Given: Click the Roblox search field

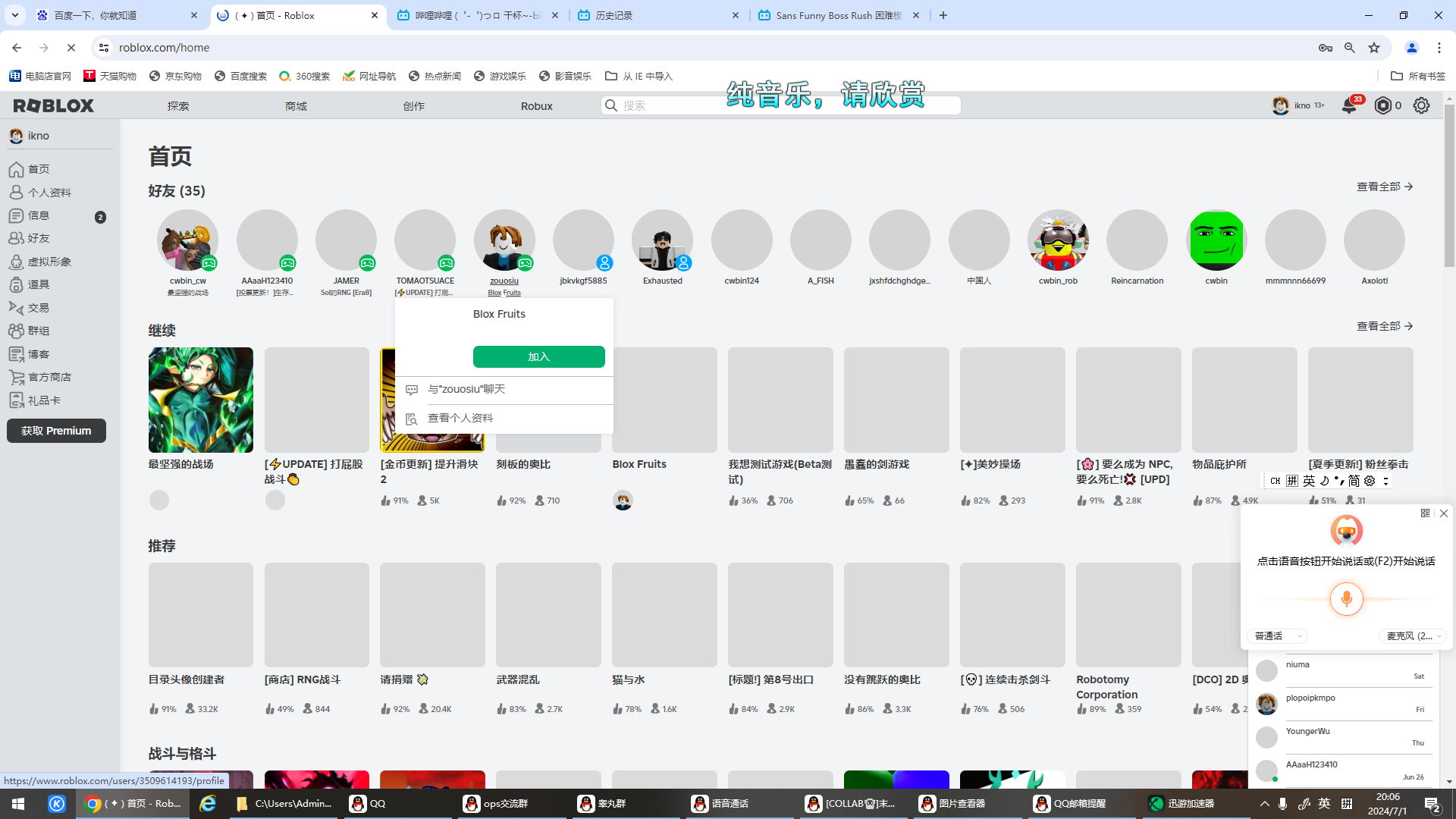Looking at the screenshot, I should [781, 105].
